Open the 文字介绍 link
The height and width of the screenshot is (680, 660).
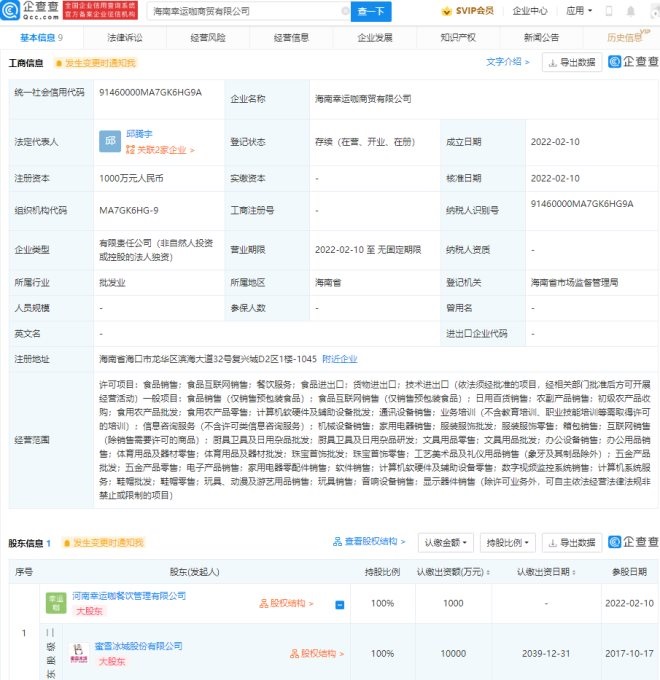(x=508, y=62)
